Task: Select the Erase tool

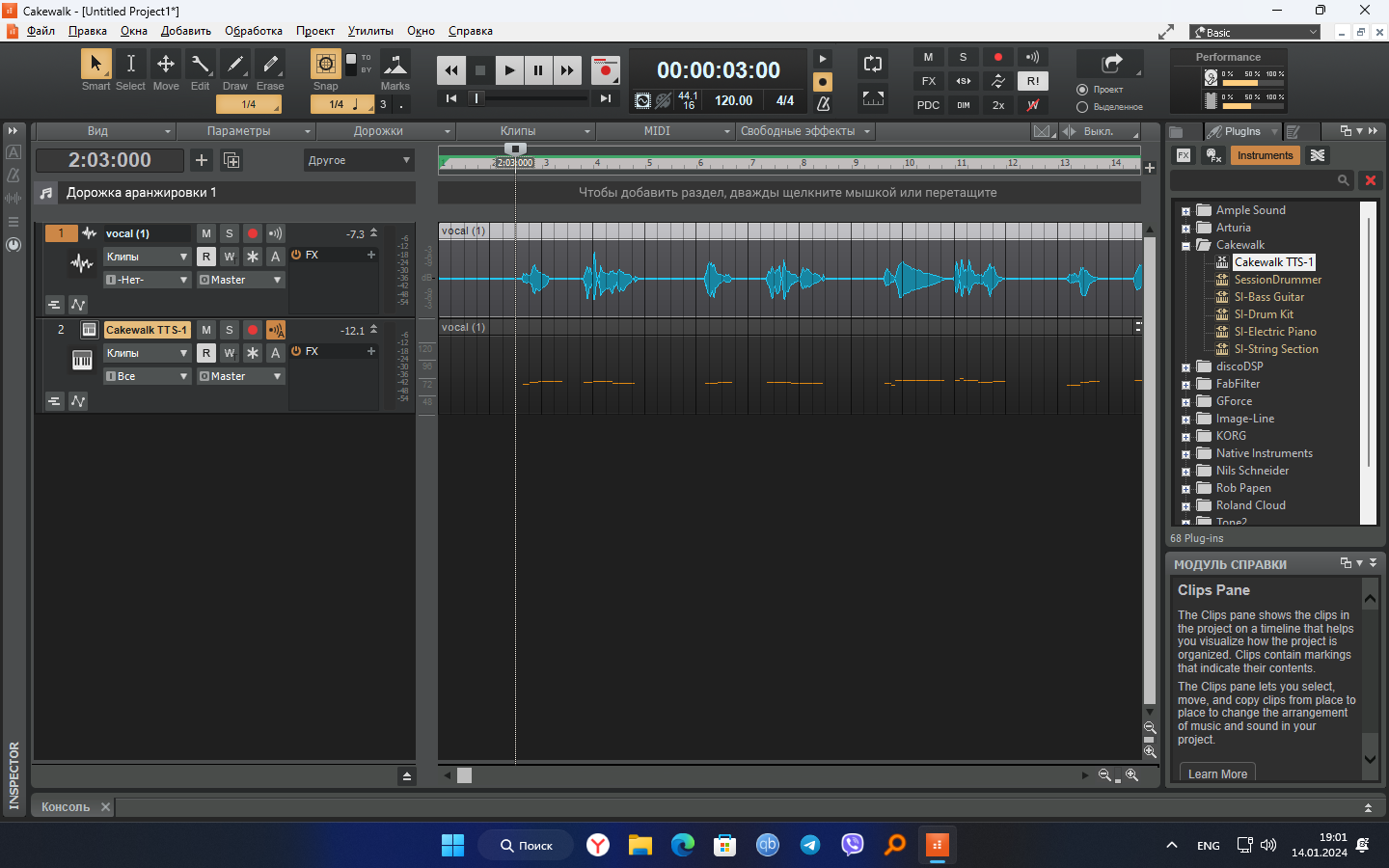Action: [x=270, y=65]
